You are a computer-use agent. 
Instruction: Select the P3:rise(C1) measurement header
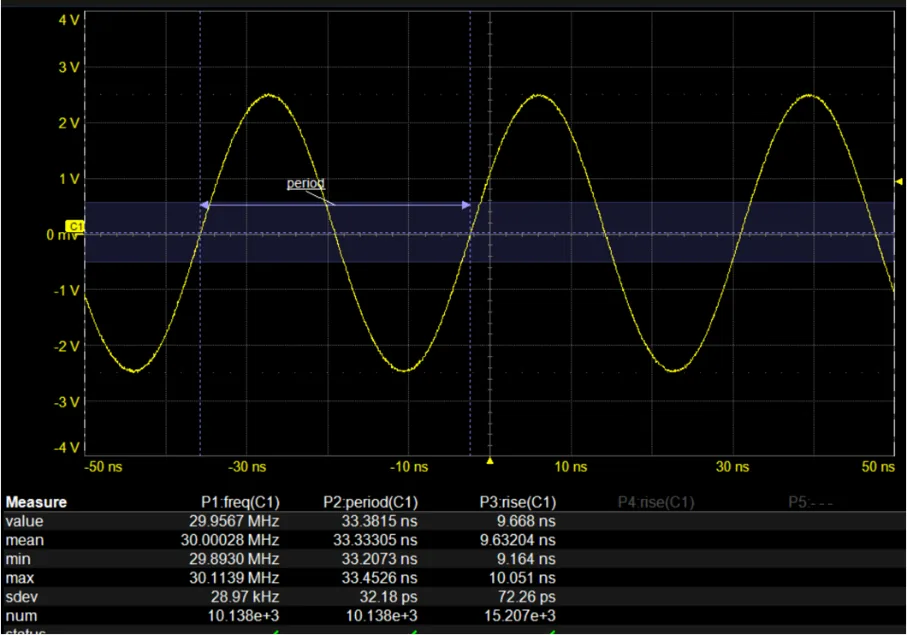(x=518, y=502)
